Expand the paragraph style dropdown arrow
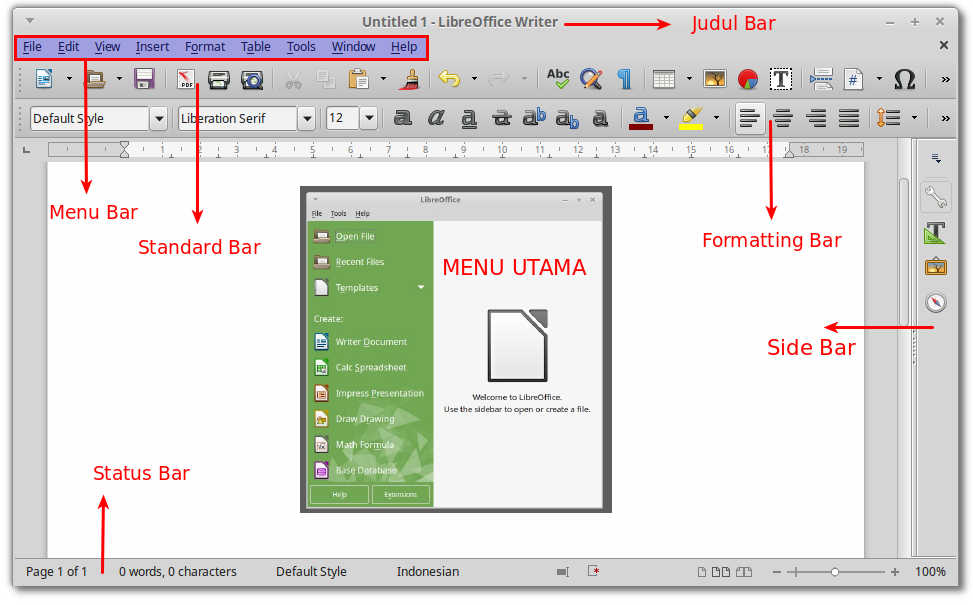Viewport: 973px width, 605px height. tap(159, 118)
